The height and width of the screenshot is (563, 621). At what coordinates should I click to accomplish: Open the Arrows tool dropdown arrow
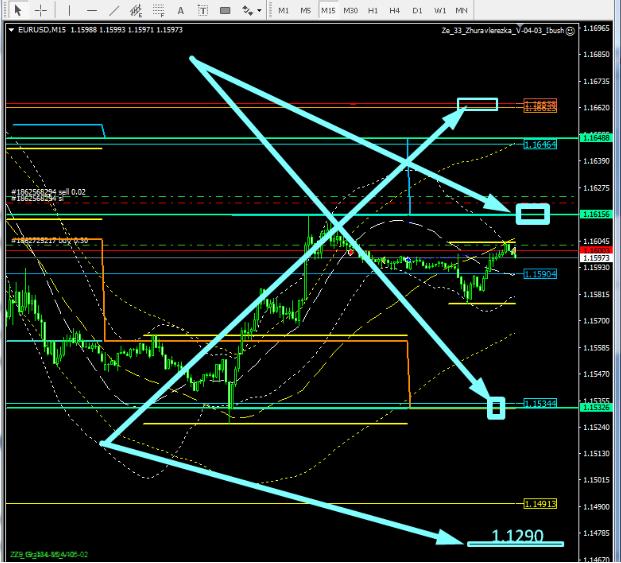point(259,11)
